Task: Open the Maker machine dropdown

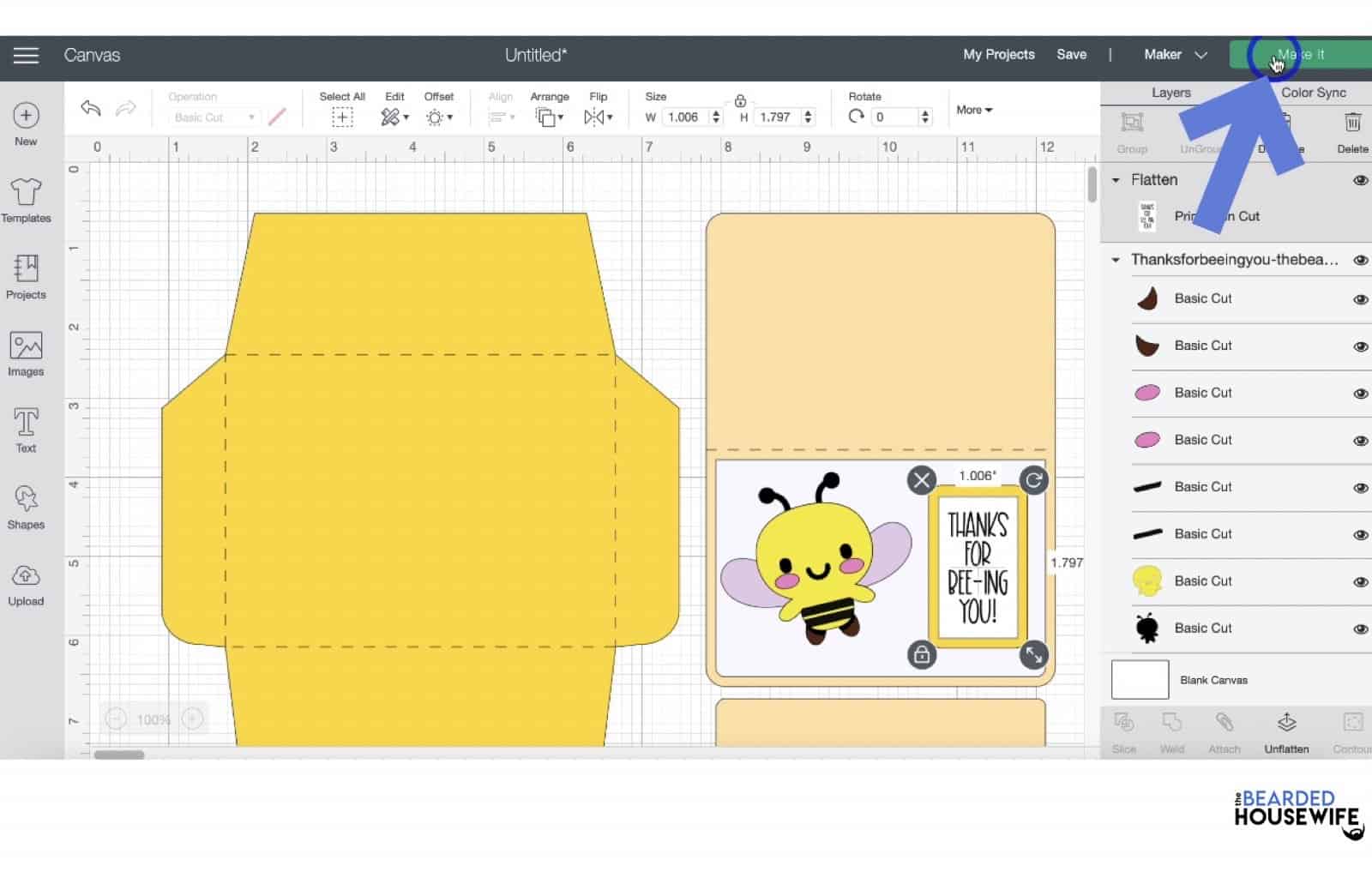Action: [x=1175, y=55]
